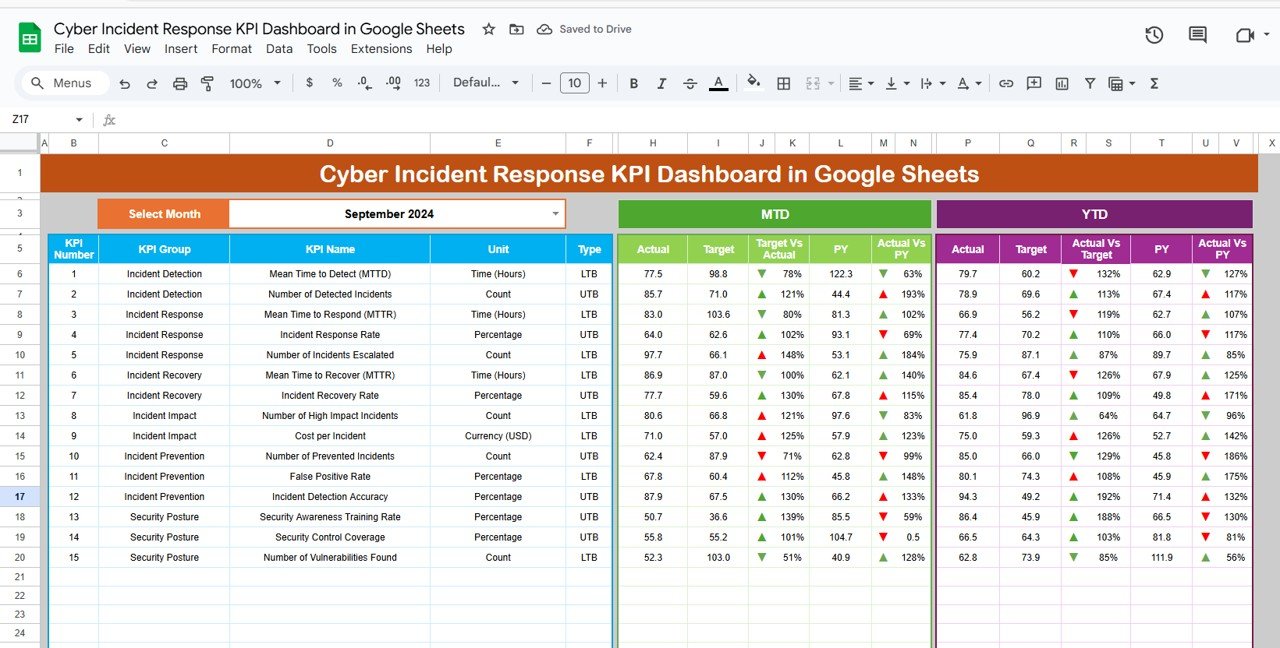This screenshot has height=648, width=1280.
Task: Open the Name box dropdown arrow
Action: point(79,120)
